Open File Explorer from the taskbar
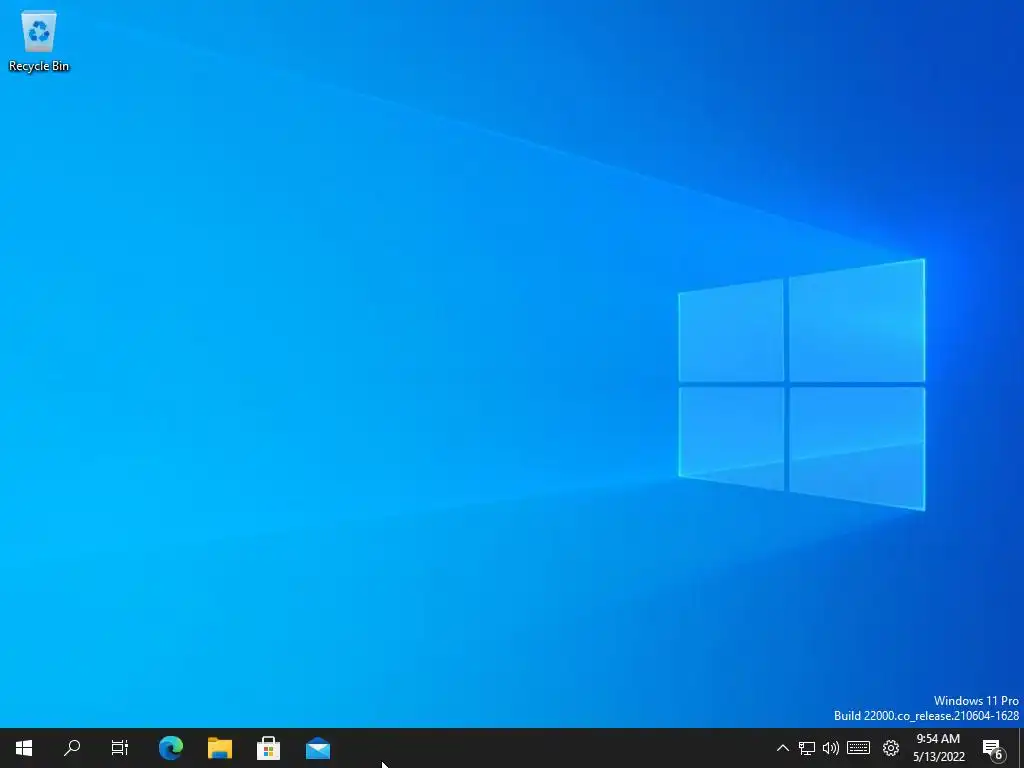 coord(219,748)
